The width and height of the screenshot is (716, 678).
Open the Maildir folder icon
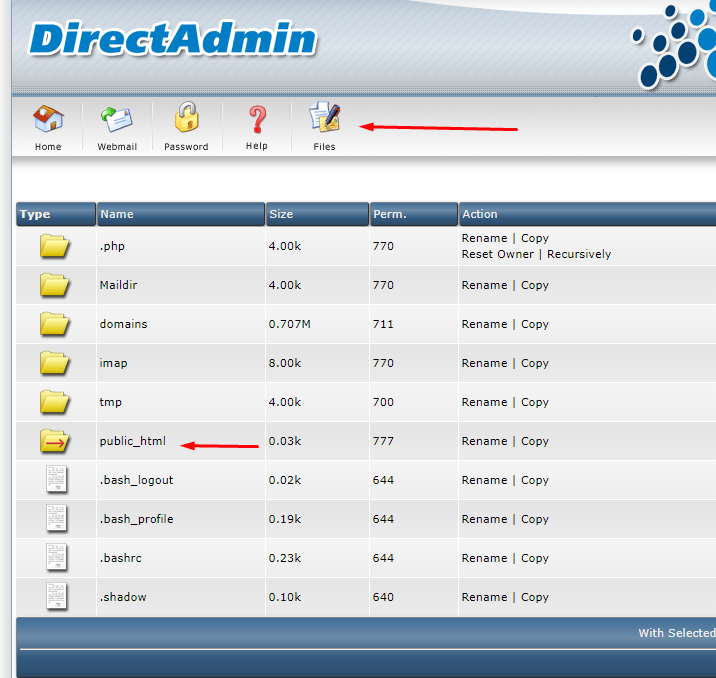point(54,285)
